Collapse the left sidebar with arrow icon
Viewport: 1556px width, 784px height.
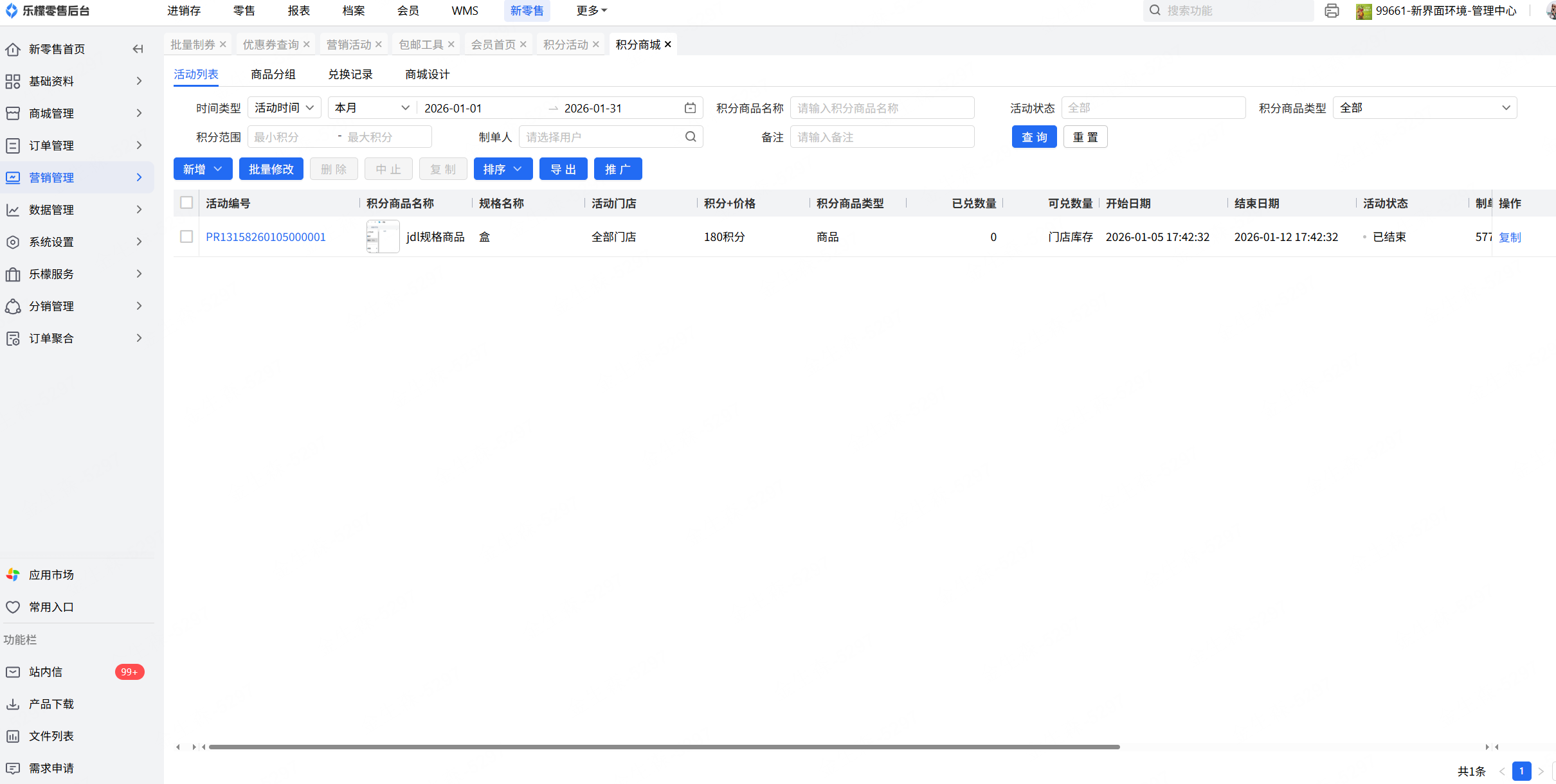pos(138,49)
